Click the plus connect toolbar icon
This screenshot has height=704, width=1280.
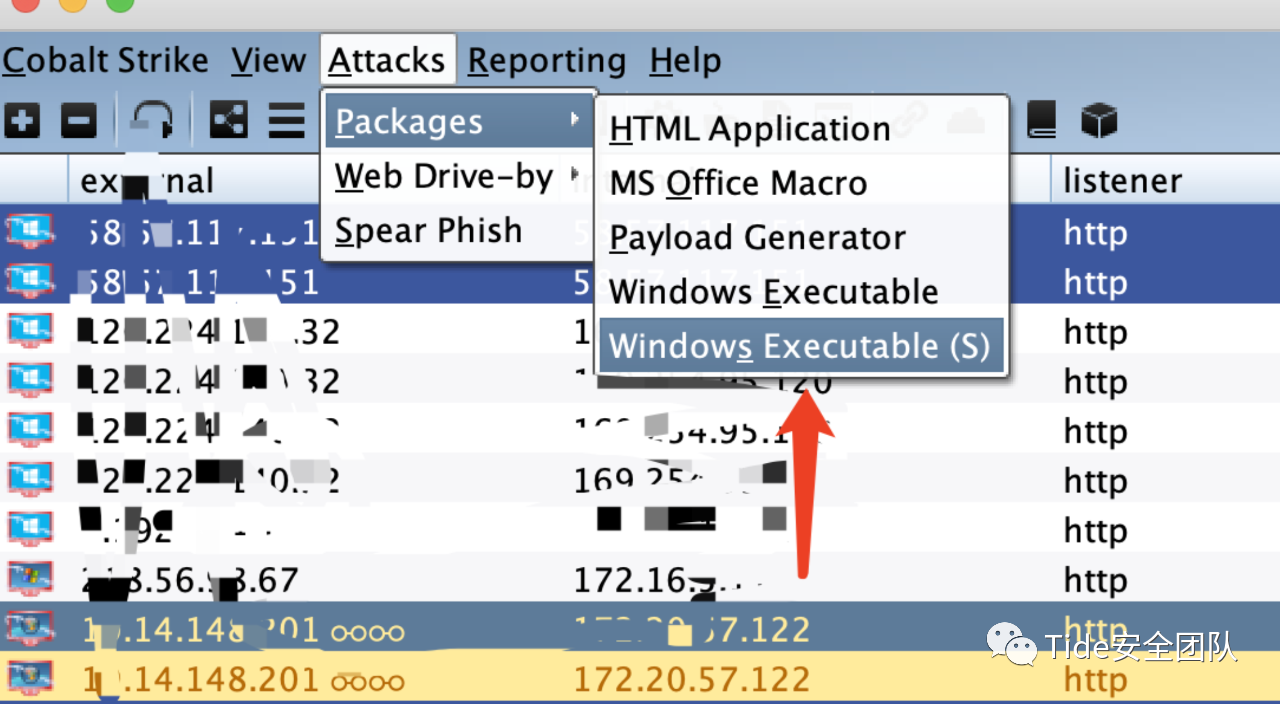(22, 121)
